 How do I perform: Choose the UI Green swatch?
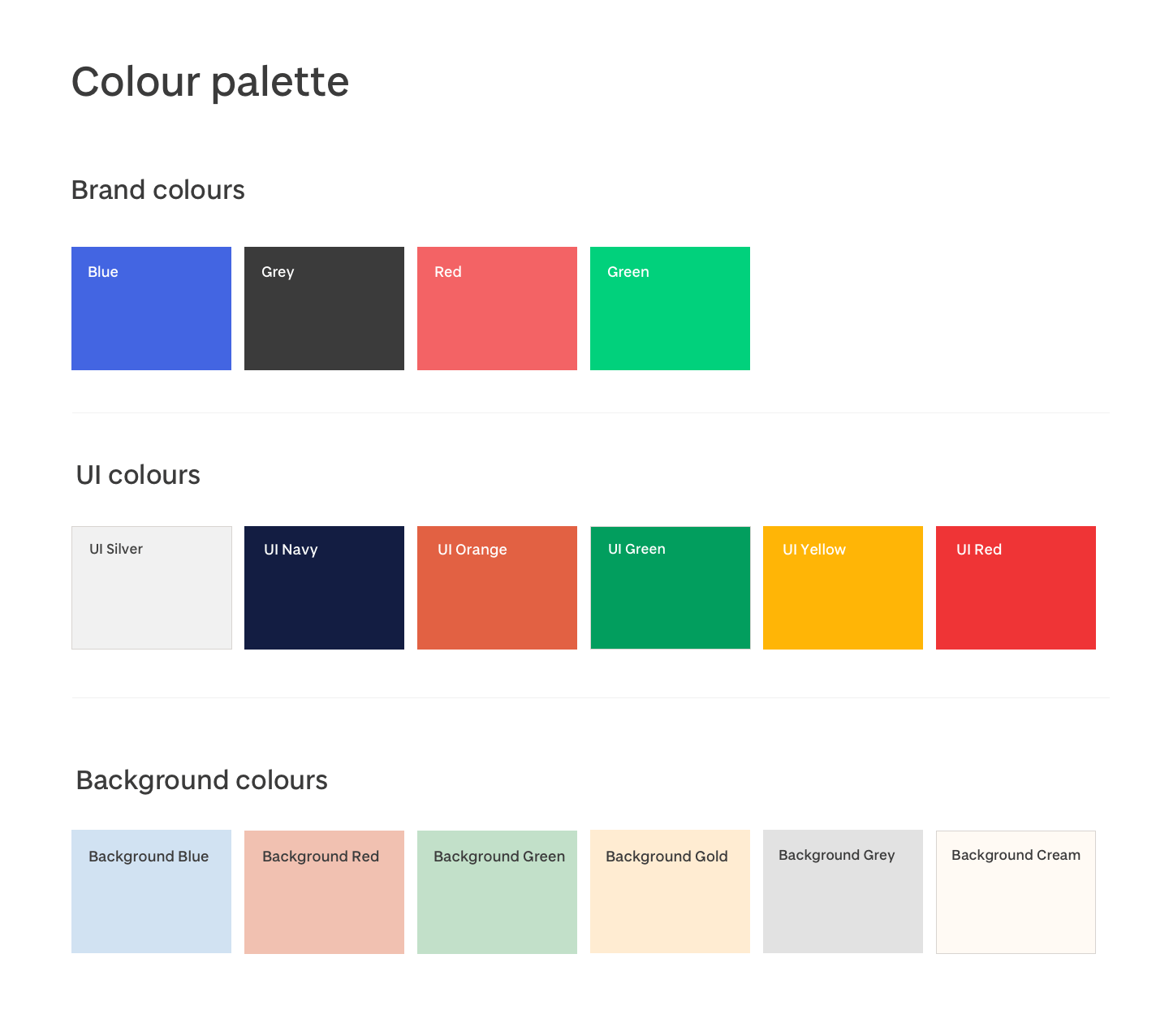coord(670,588)
